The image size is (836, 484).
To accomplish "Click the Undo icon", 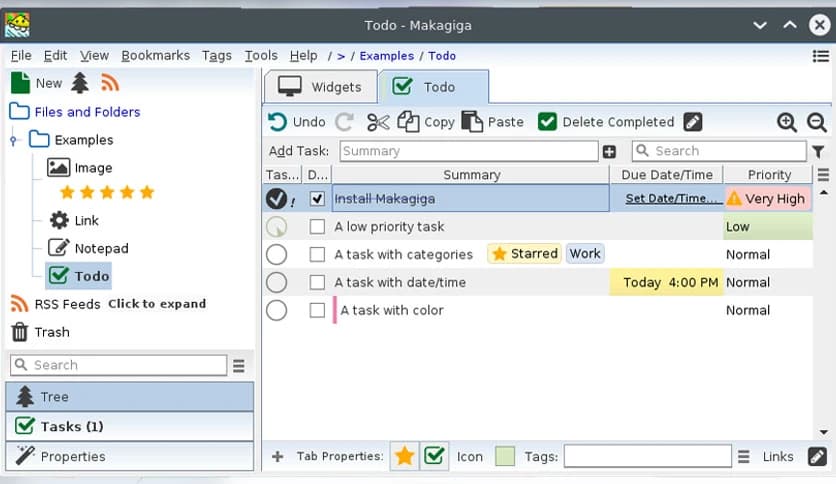I will tap(277, 122).
